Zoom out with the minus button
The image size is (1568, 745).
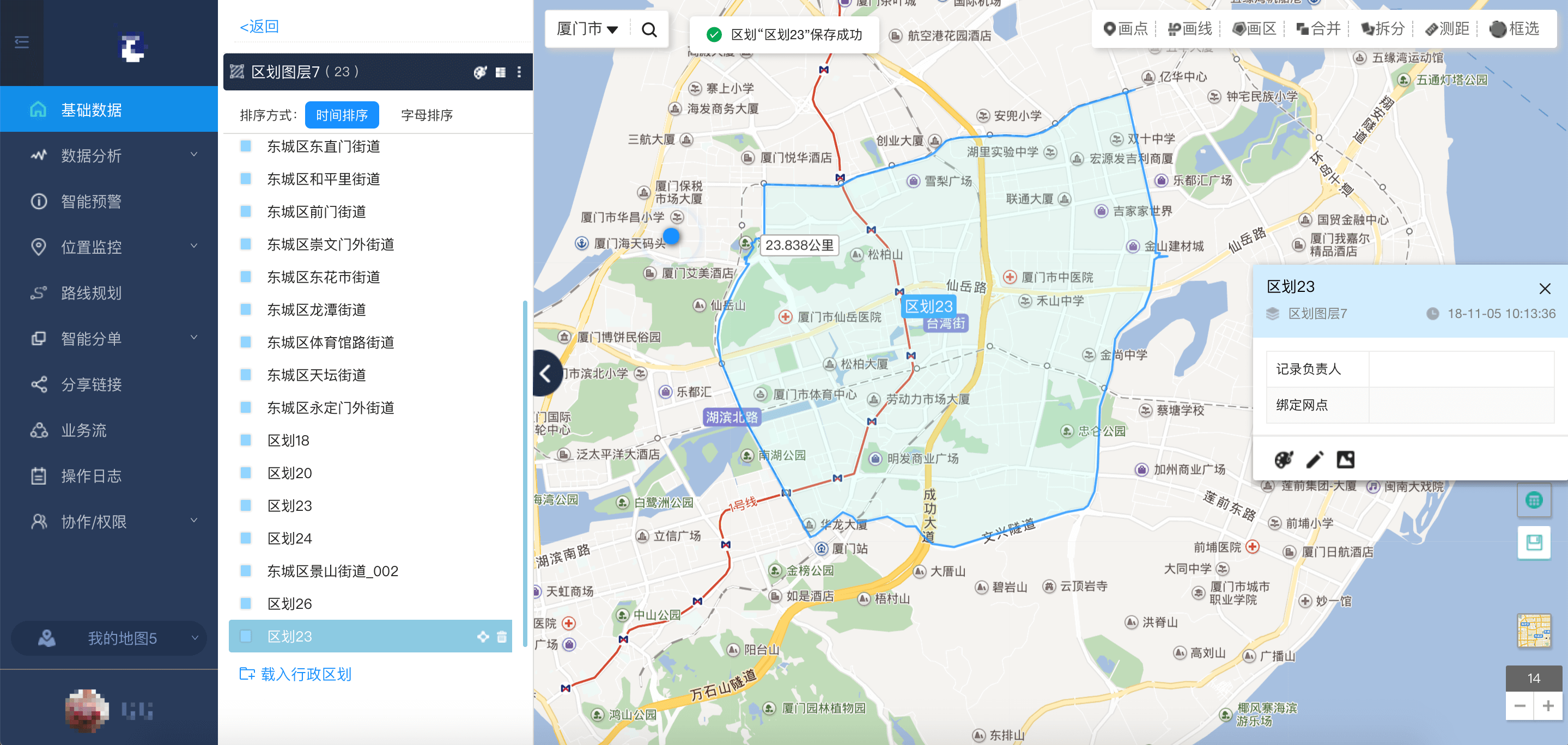coord(1520,706)
